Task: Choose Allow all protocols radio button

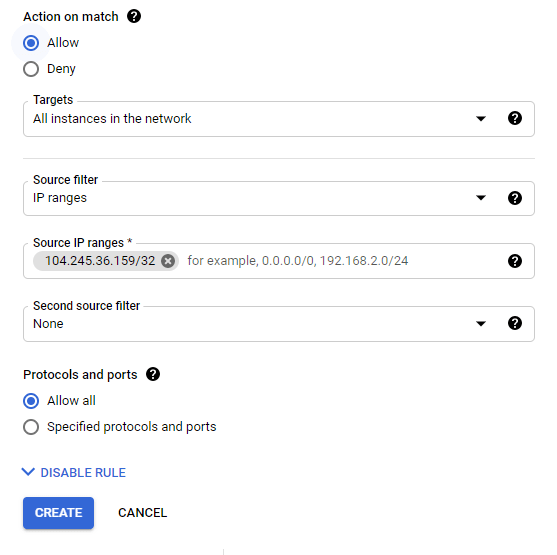Action: [x=31, y=401]
